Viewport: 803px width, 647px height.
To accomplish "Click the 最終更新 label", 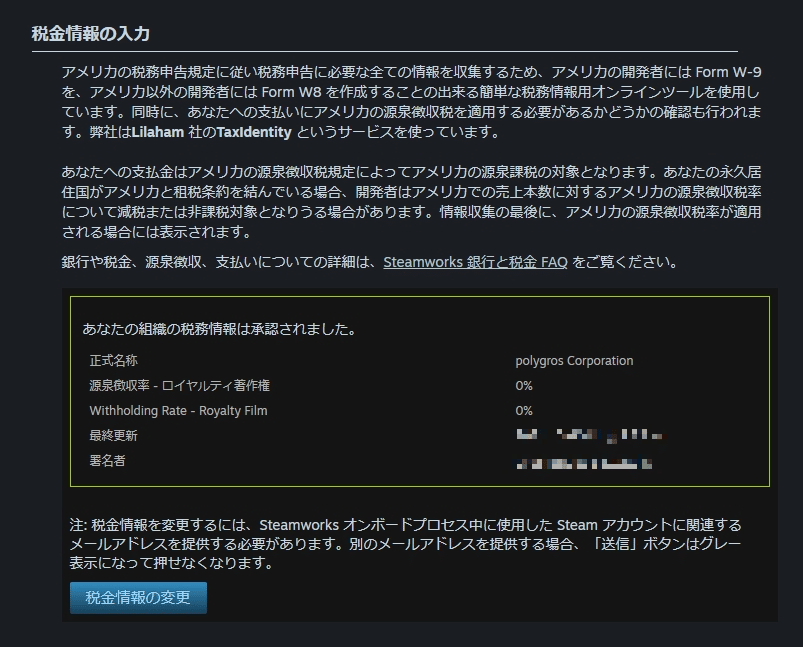I will [x=114, y=435].
